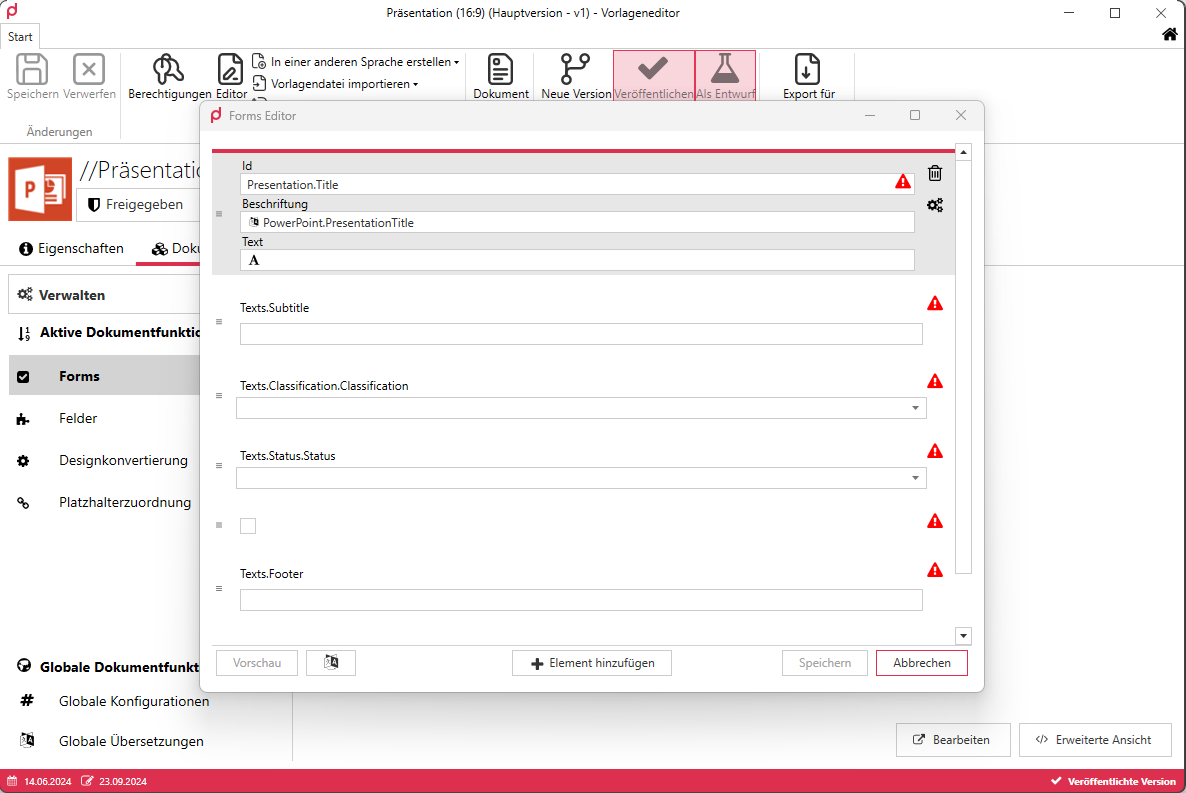Viewport: 1186px width, 793px height.
Task: Click the Text input field
Action: (577, 260)
